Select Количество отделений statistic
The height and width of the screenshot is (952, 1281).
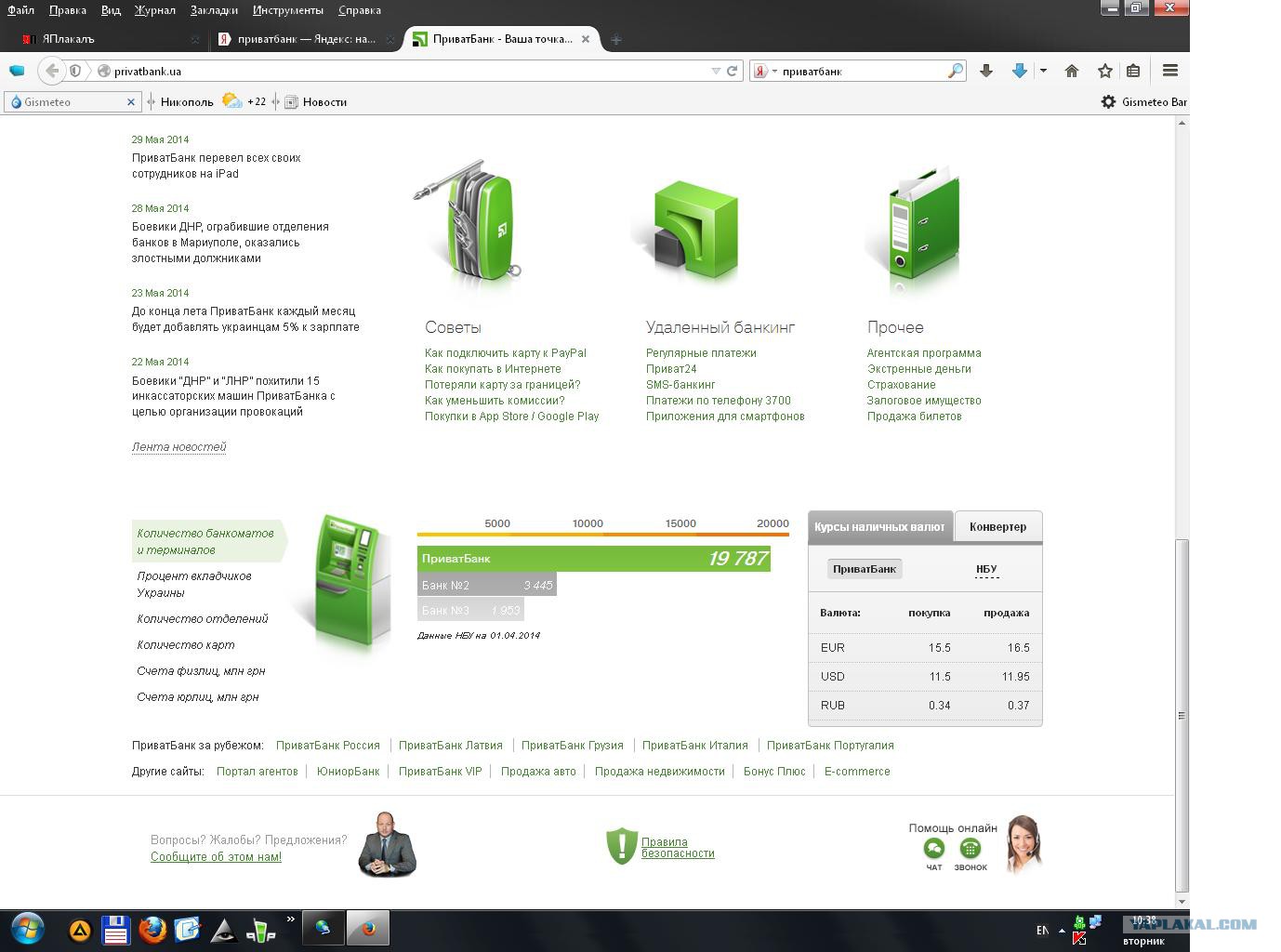coord(203,618)
